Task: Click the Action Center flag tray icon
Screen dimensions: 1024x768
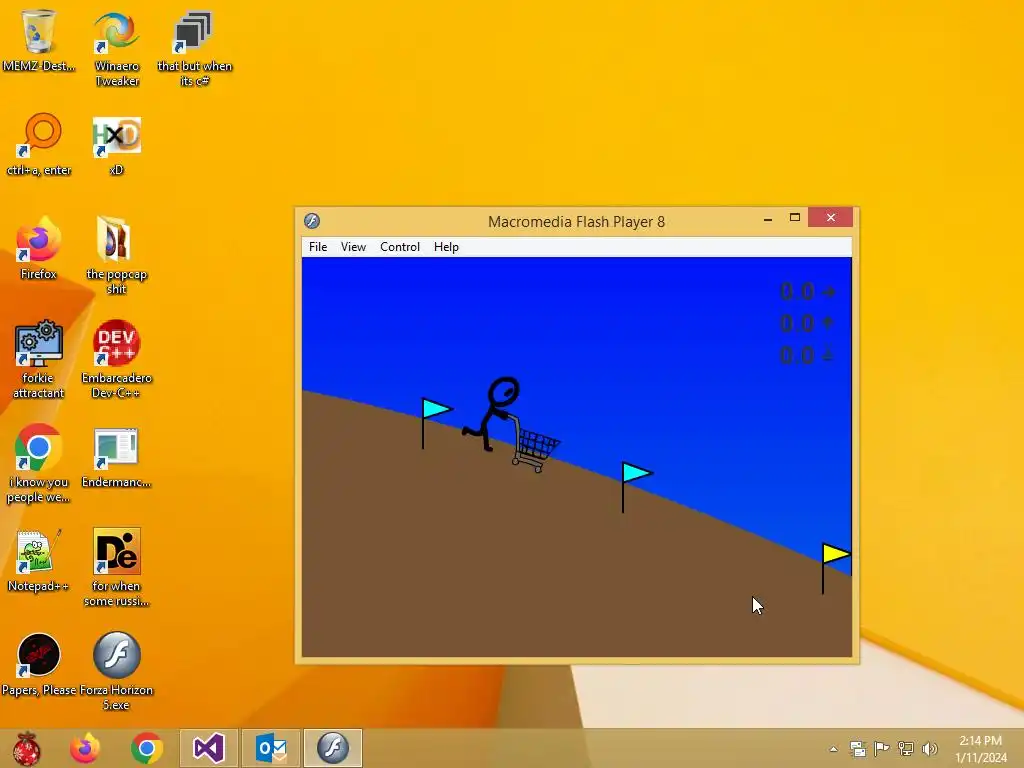Action: 882,748
